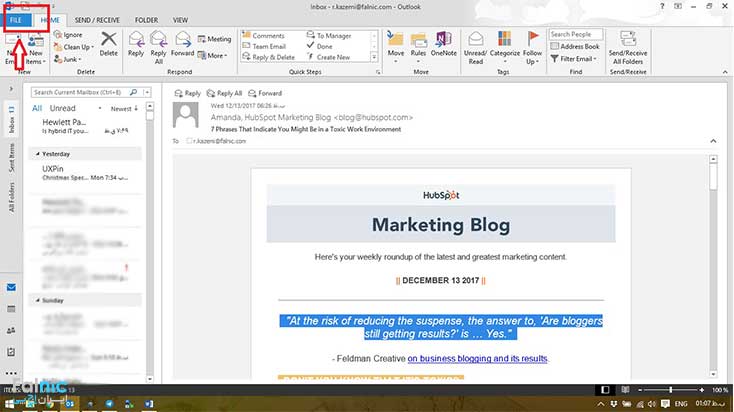The image size is (734, 412).
Task: Click the Reply All ribbon icon
Action: [x=158, y=44]
